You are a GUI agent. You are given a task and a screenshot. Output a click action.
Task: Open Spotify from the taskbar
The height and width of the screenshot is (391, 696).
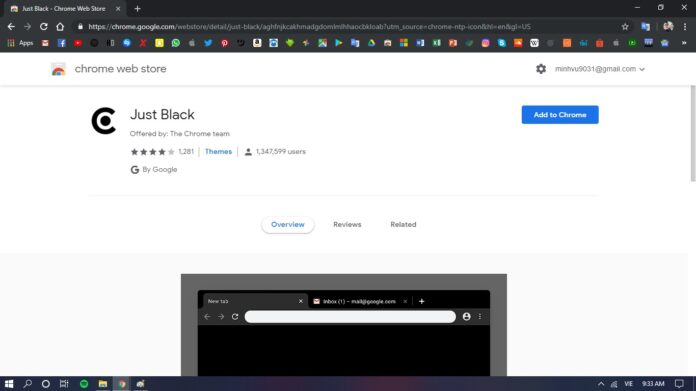pyautogui.click(x=84, y=384)
